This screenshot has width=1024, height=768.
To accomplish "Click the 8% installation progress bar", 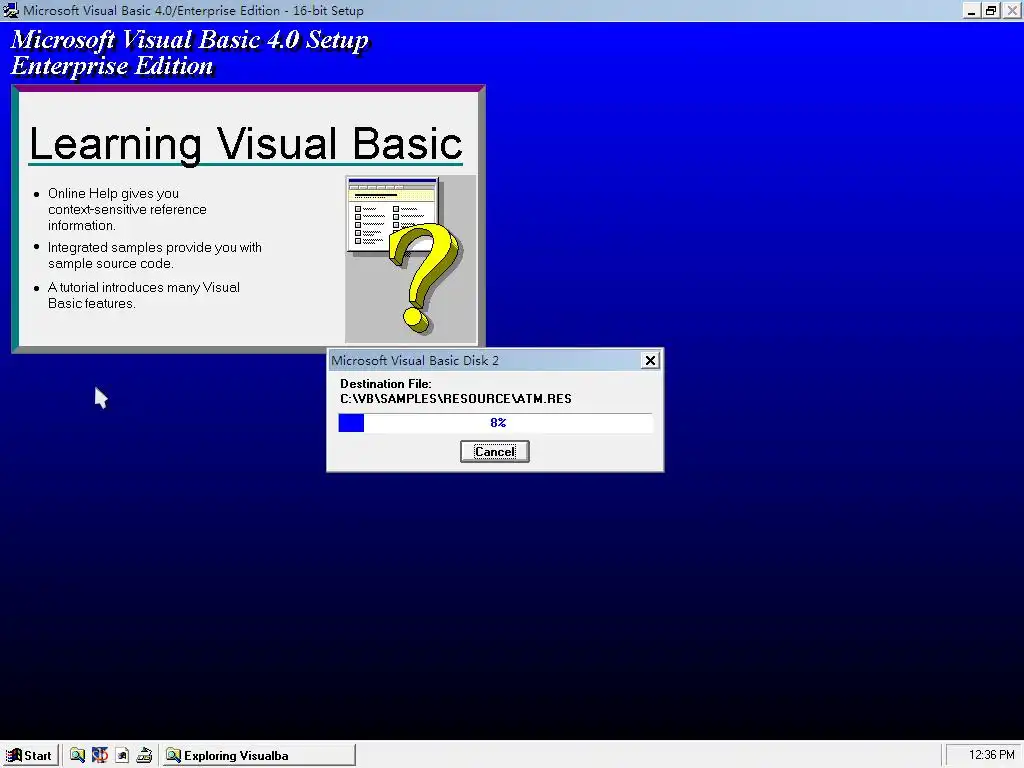I will (495, 423).
